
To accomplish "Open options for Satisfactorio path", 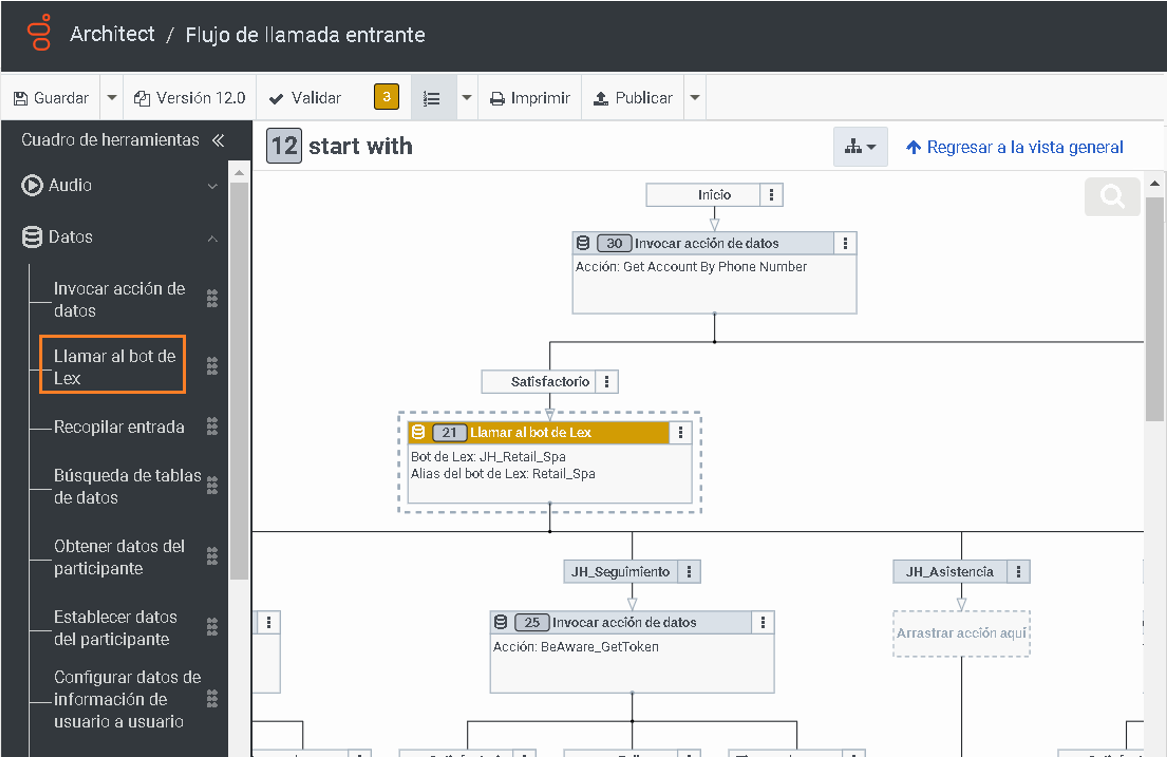I will pos(607,382).
